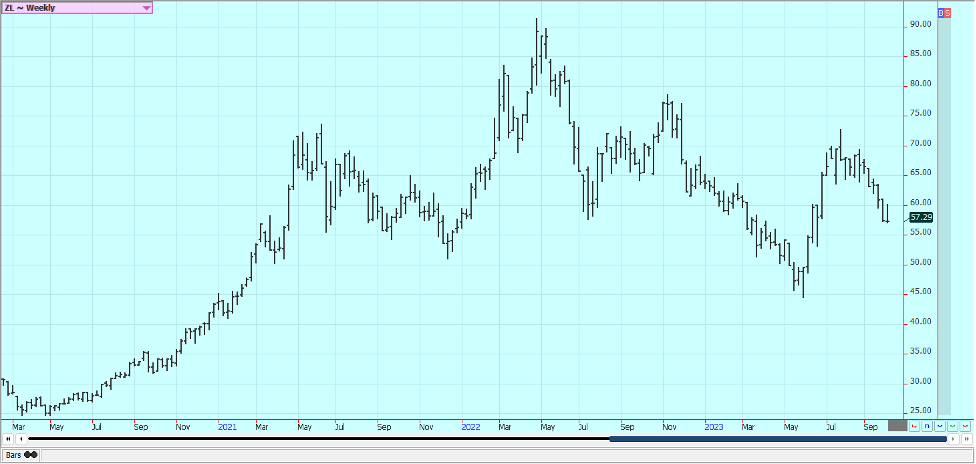Click the empty status field beside Bars

coord(507,455)
